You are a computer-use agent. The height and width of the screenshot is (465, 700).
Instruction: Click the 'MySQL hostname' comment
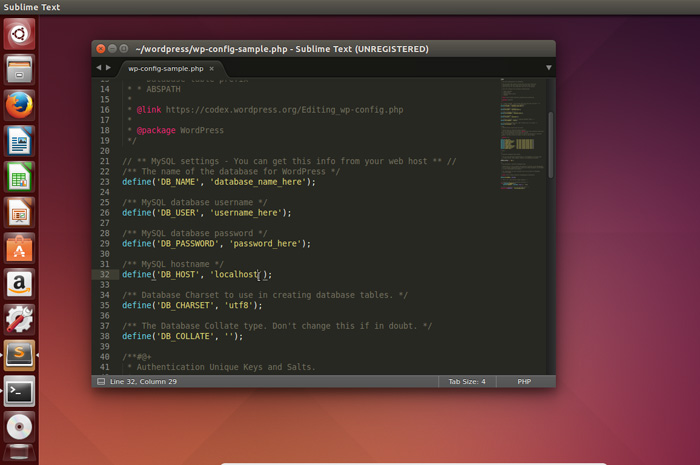tap(173, 264)
